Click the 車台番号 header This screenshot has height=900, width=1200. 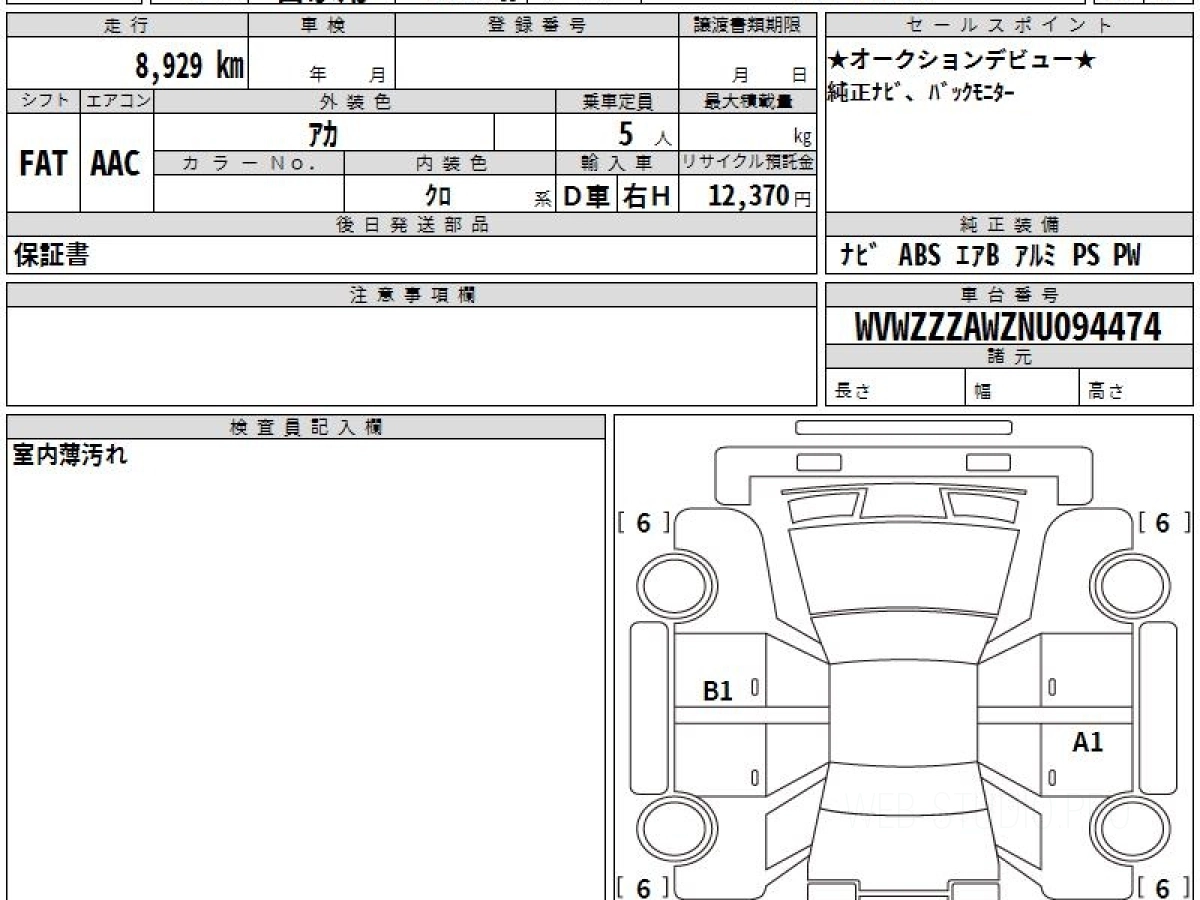(1009, 295)
